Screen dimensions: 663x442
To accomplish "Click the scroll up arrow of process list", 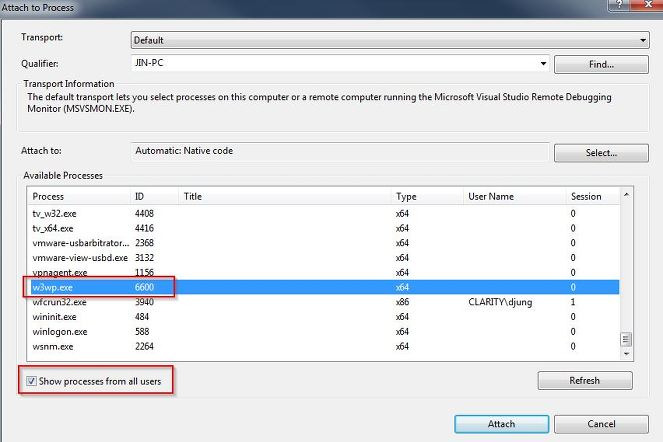I will tap(626, 195).
